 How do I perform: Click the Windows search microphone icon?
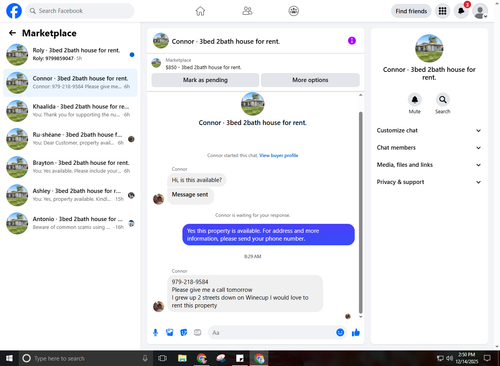[145, 358]
